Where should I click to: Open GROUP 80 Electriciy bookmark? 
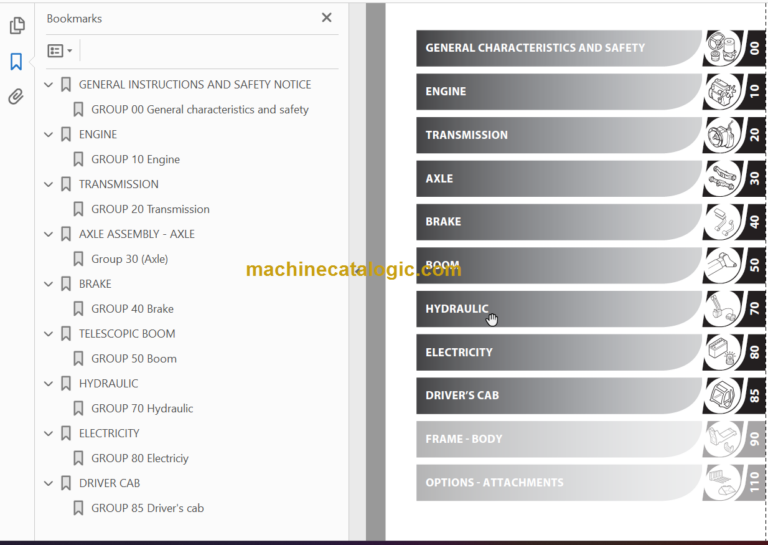[140, 459]
